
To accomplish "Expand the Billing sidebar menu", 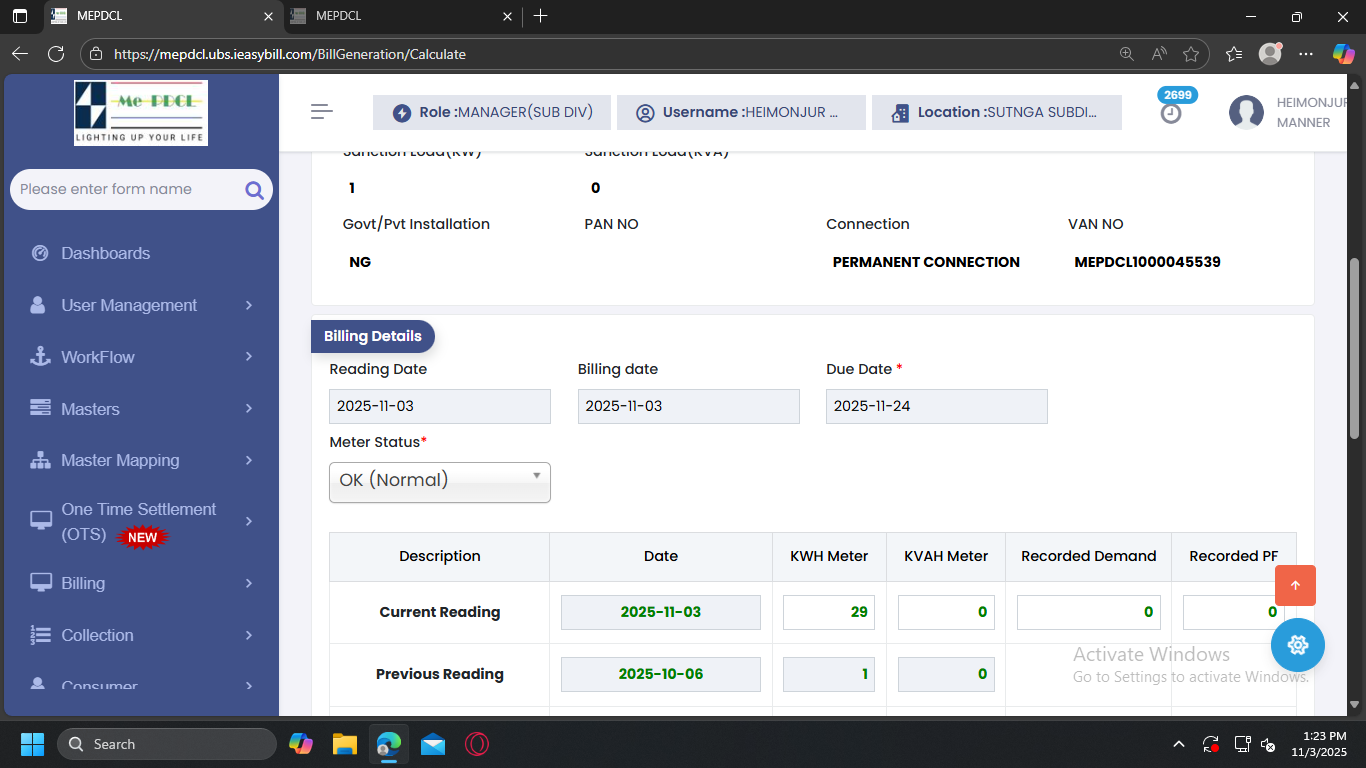I will (x=142, y=583).
